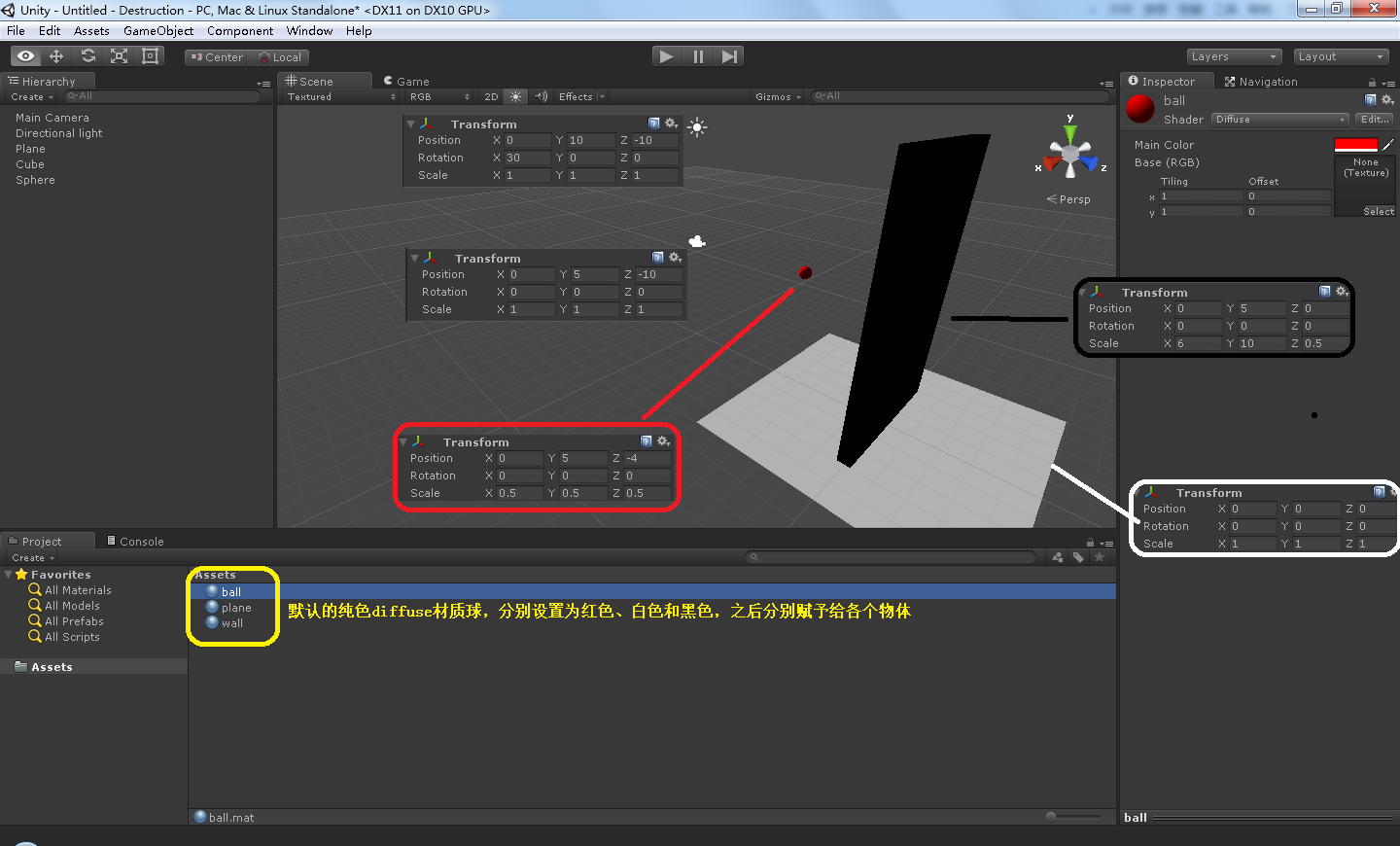1400x846 pixels.
Task: Open the Layers dropdown
Action: pyautogui.click(x=1234, y=56)
